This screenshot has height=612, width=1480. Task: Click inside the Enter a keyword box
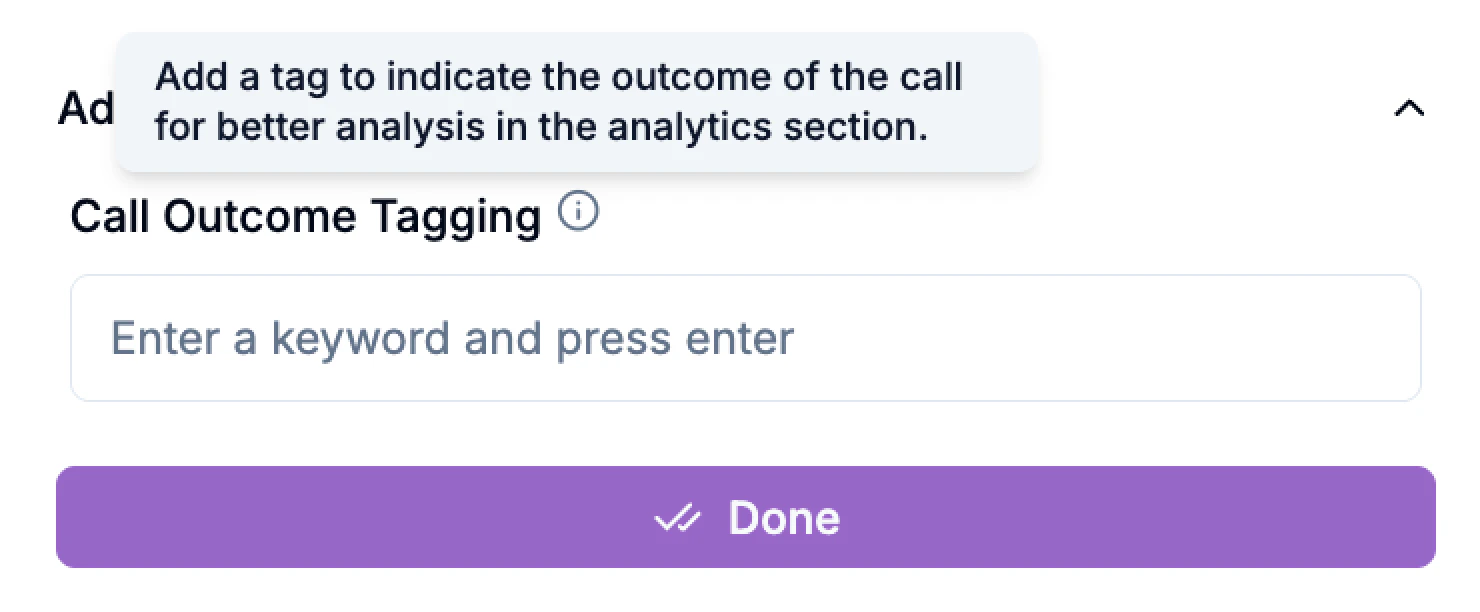coord(746,337)
